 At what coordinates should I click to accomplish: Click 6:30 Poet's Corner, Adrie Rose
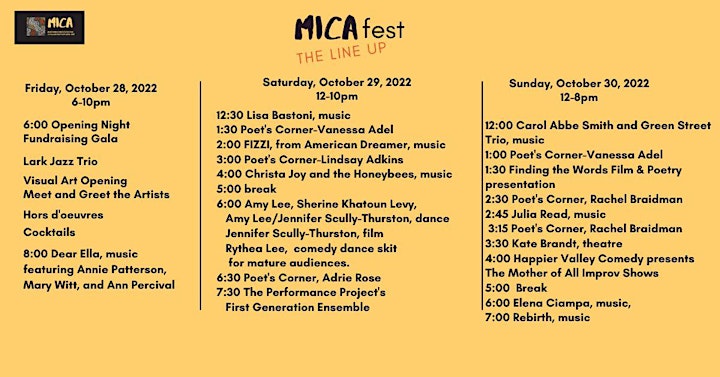tap(298, 278)
